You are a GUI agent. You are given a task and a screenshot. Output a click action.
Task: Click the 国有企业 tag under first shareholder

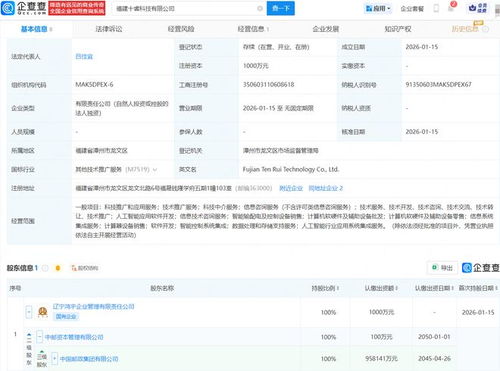66,316
